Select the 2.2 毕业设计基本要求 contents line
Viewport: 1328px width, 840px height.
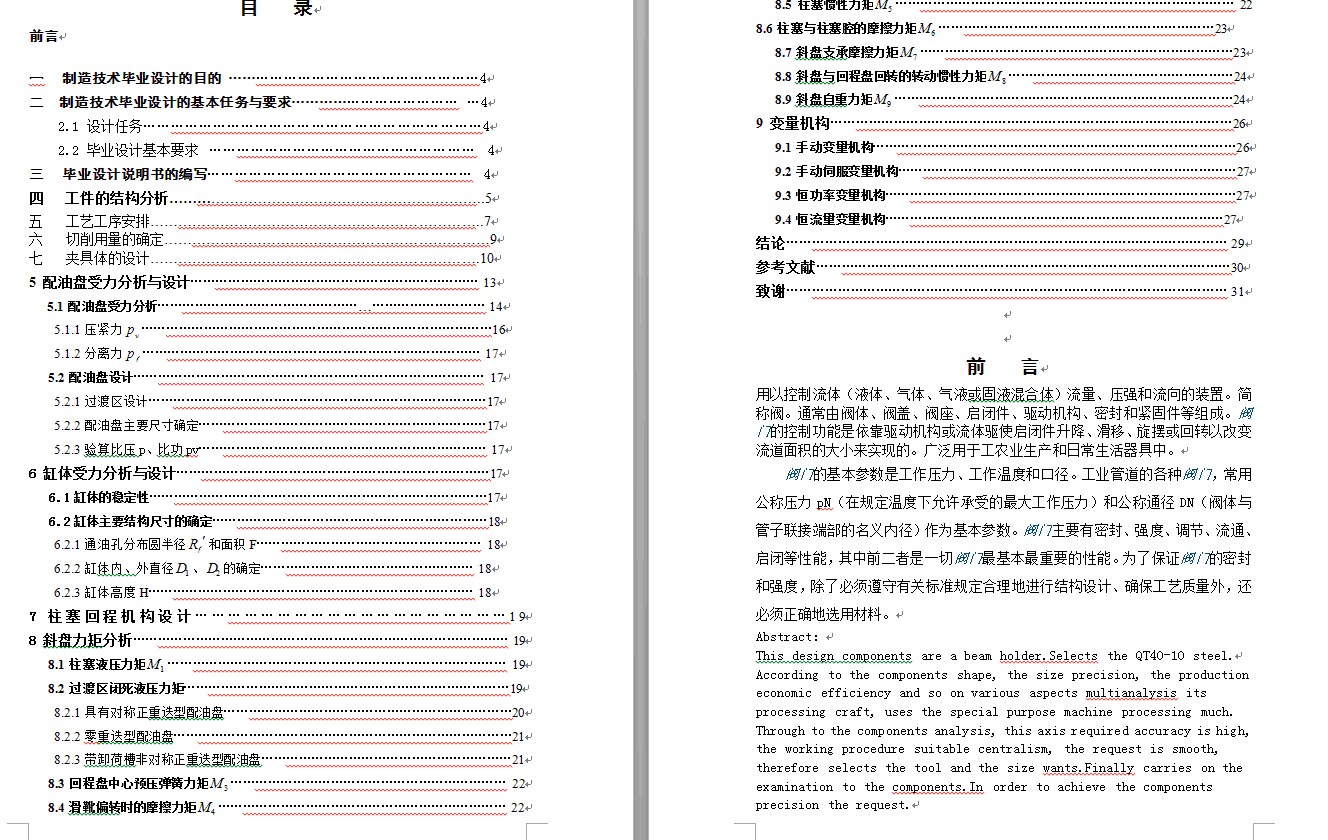(278, 150)
